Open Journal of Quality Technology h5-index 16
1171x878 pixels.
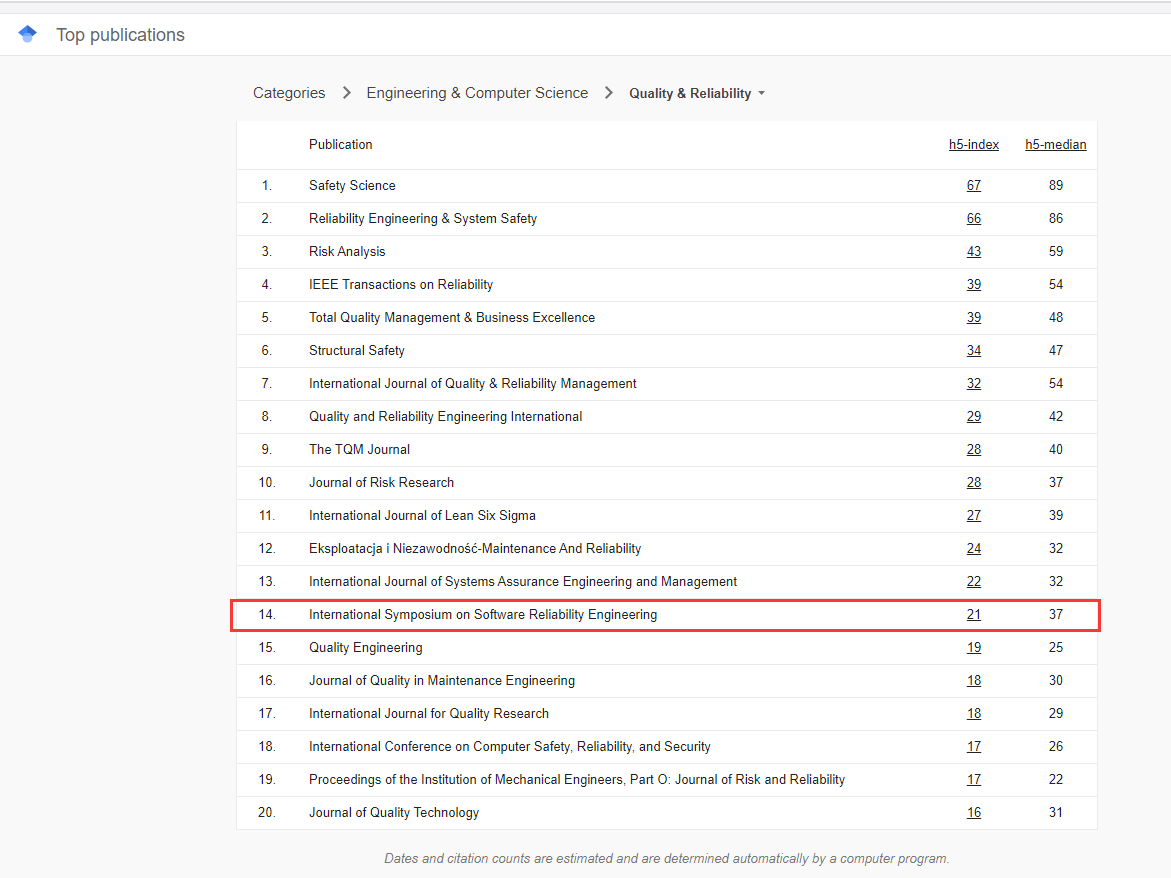click(974, 812)
